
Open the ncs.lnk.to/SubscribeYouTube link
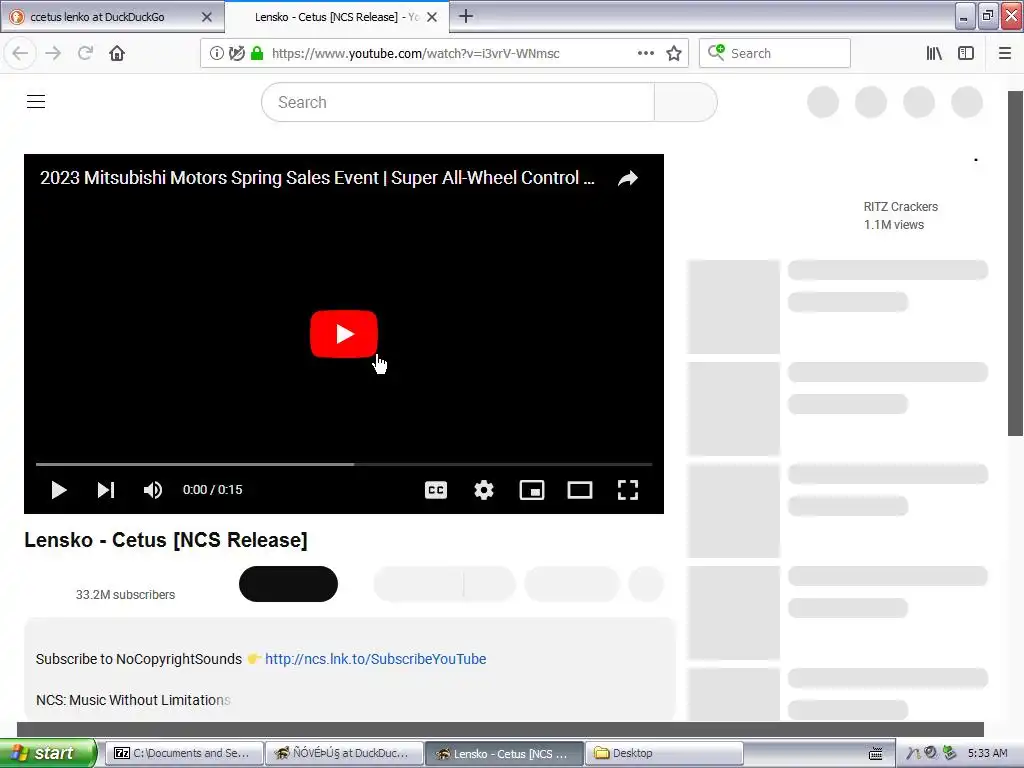376,659
